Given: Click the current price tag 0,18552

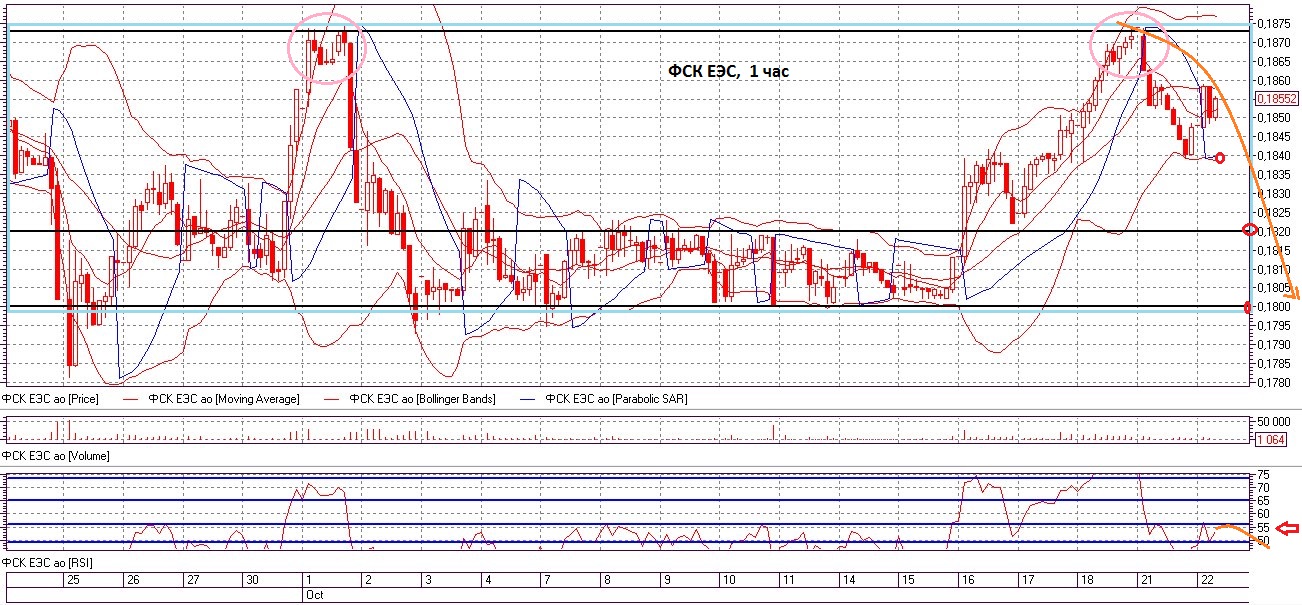Looking at the screenshot, I should [x=1277, y=99].
